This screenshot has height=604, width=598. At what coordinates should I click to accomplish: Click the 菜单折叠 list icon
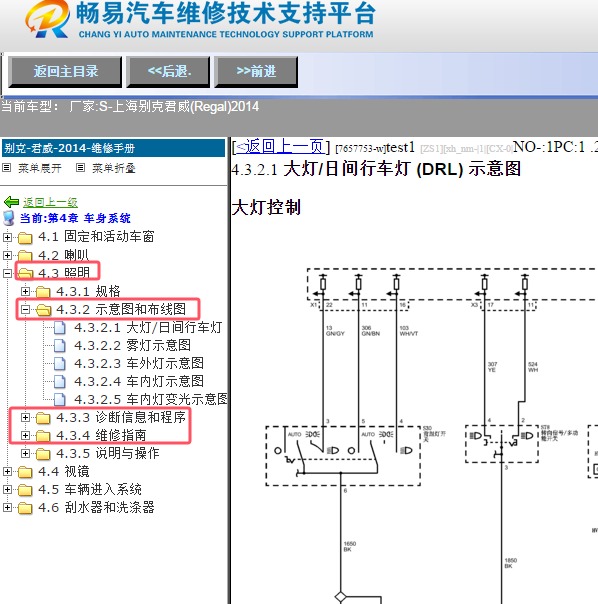click(80, 168)
